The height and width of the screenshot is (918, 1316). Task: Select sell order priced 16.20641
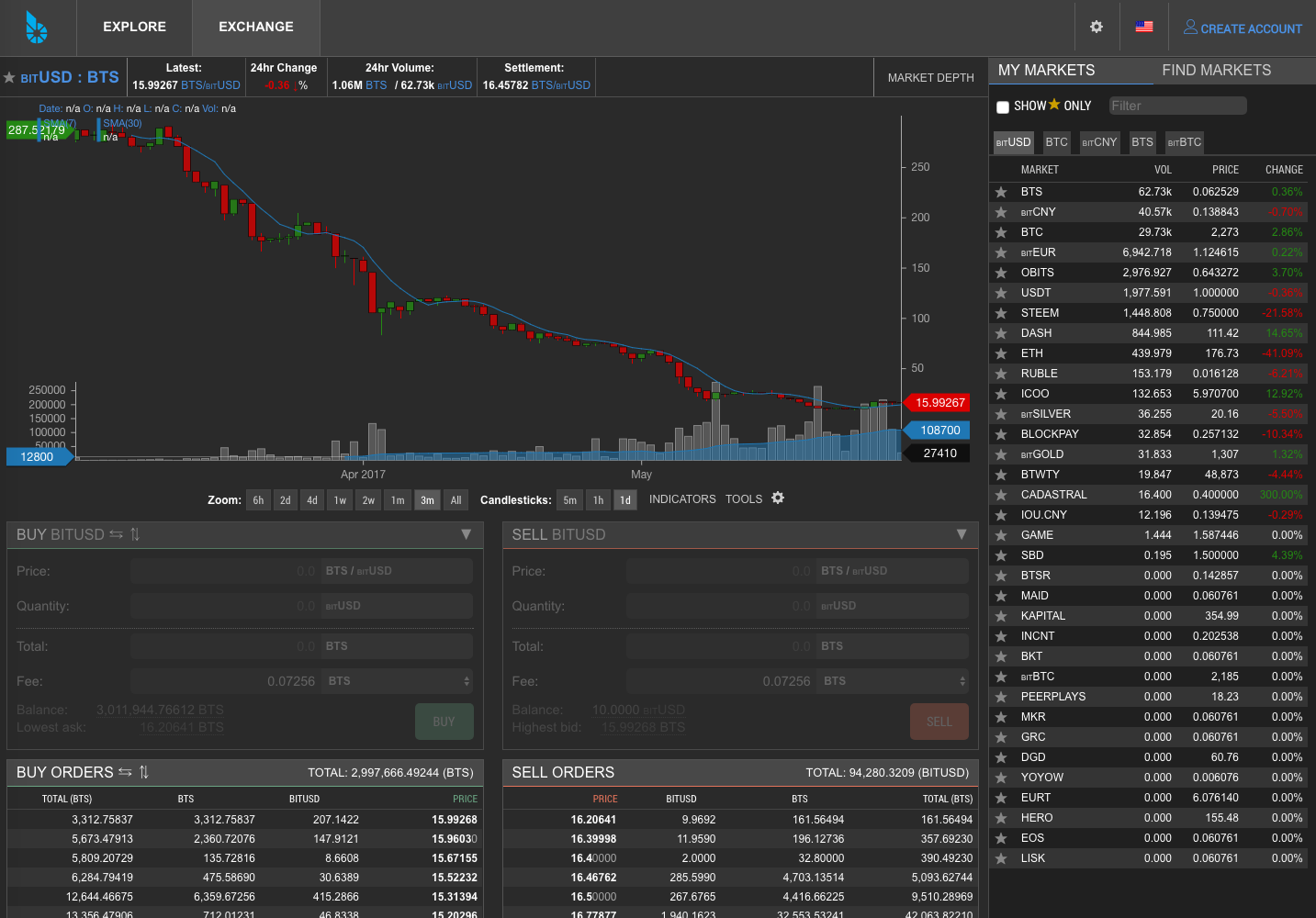coord(740,820)
